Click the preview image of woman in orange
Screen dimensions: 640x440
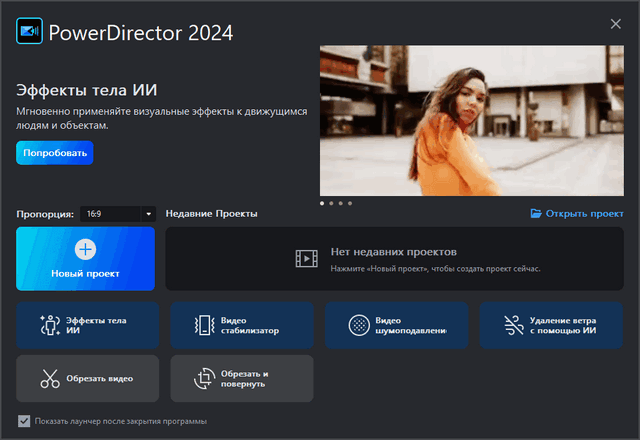[472, 120]
